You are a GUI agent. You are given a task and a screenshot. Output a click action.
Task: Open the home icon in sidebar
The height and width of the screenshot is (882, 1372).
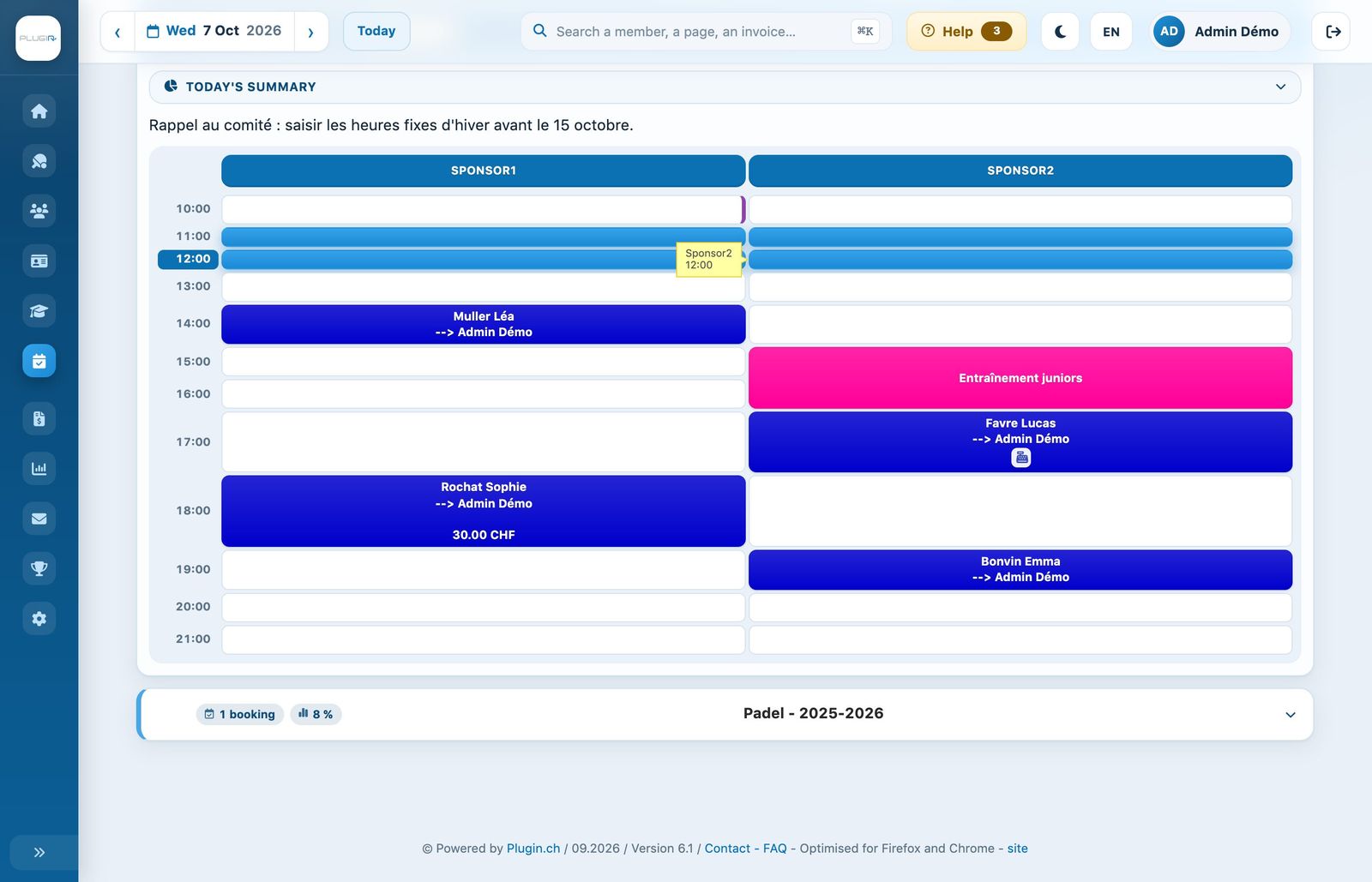coord(39,111)
